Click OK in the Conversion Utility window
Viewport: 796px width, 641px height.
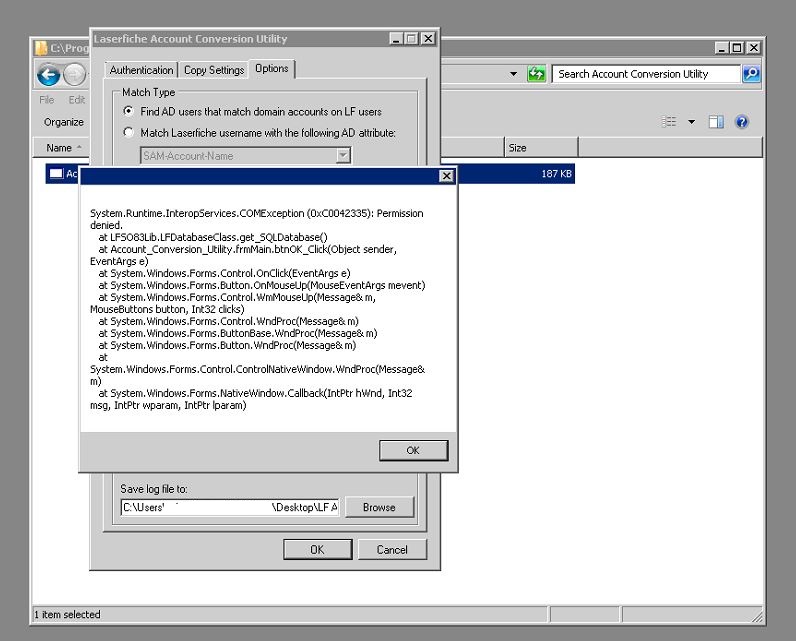point(317,550)
